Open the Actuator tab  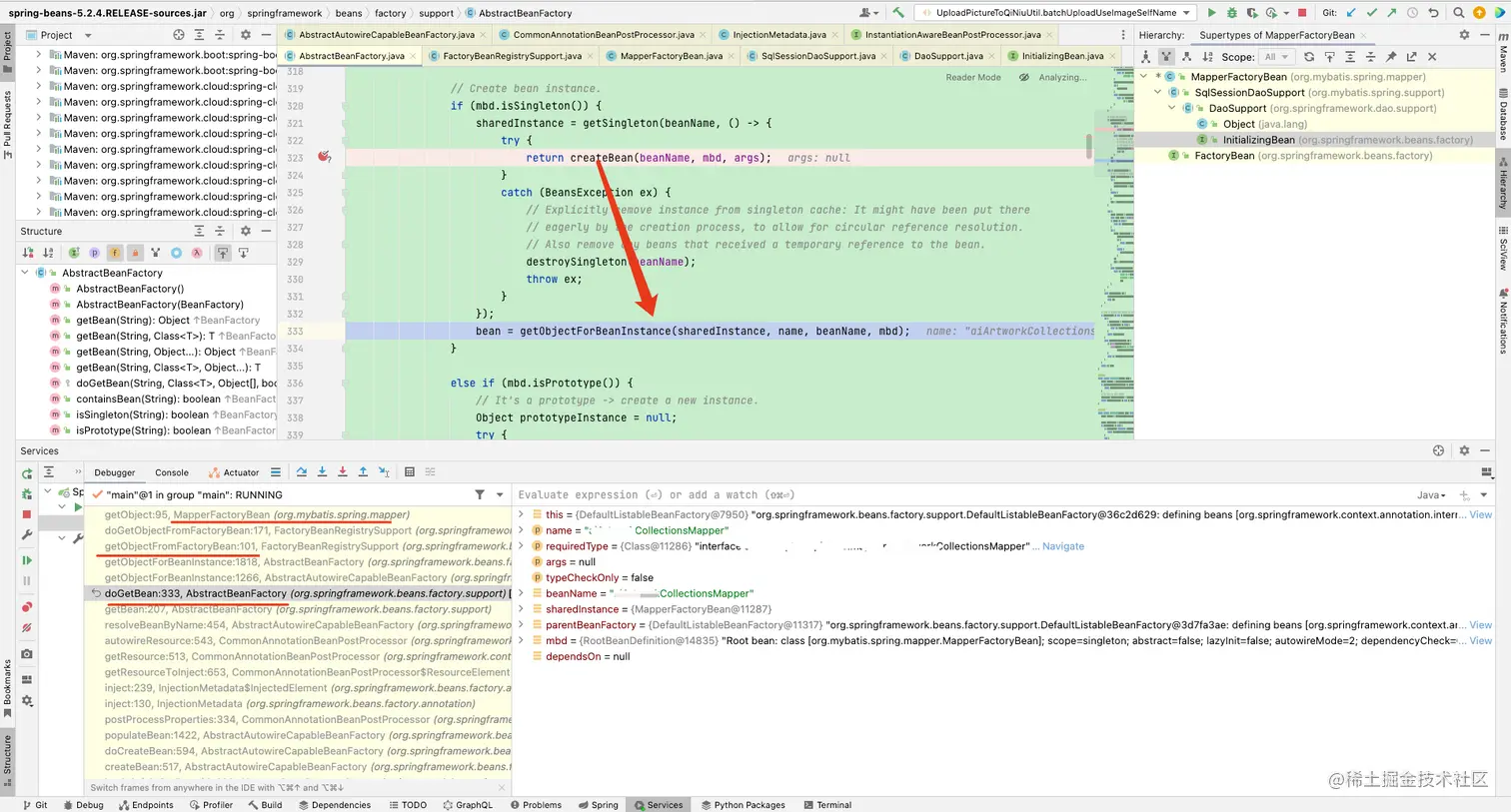234,472
